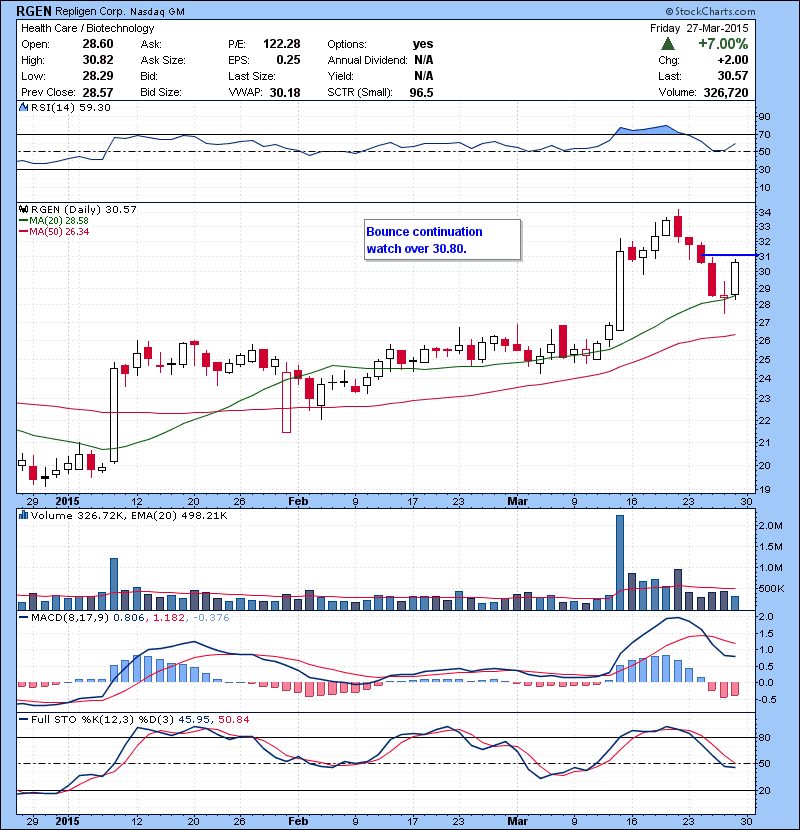Screen dimensions: 800x830
Task: Click the green MA(20) legend line
Action: tap(23, 221)
